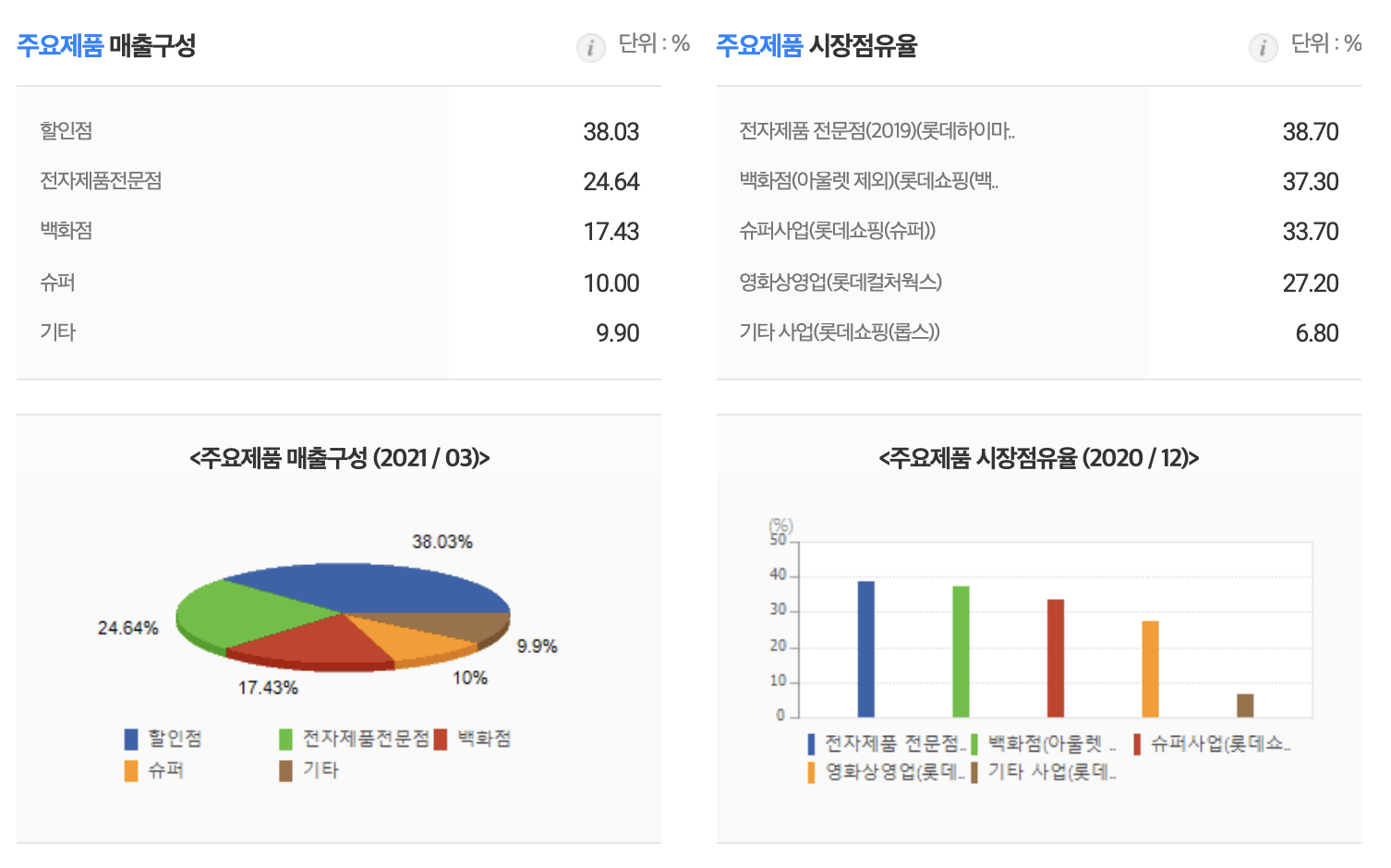This screenshot has width=1391, height=868.
Task: Click the value 38.03 in sales table
Action: (x=611, y=132)
